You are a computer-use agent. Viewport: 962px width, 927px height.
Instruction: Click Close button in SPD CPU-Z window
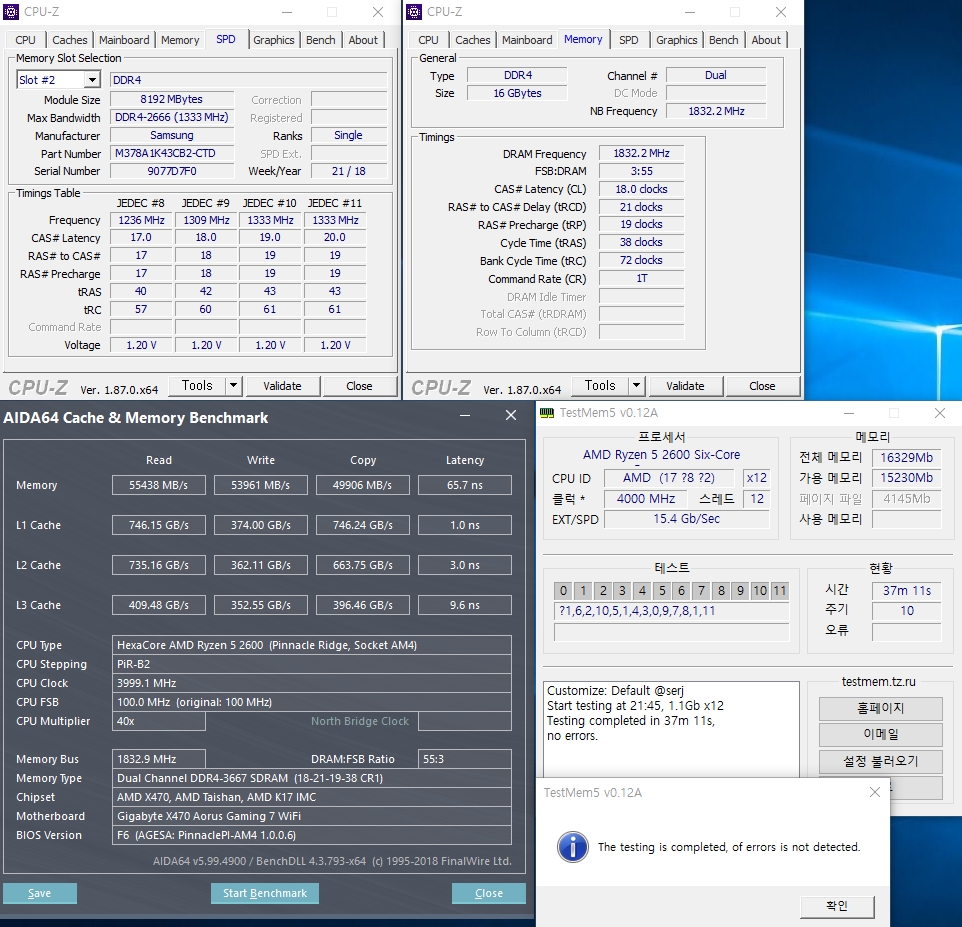click(x=359, y=386)
